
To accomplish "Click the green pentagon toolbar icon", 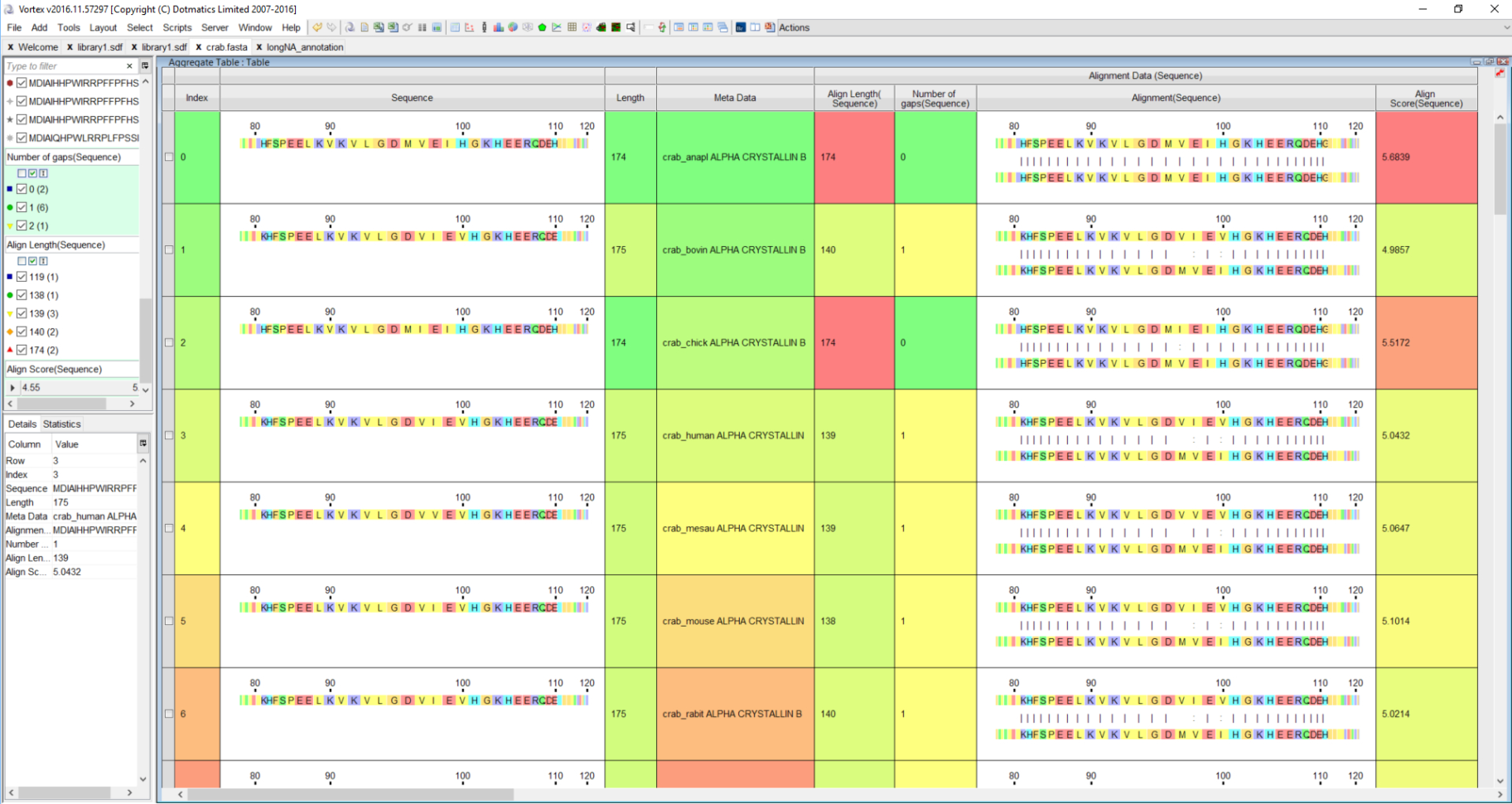I will pos(541,27).
